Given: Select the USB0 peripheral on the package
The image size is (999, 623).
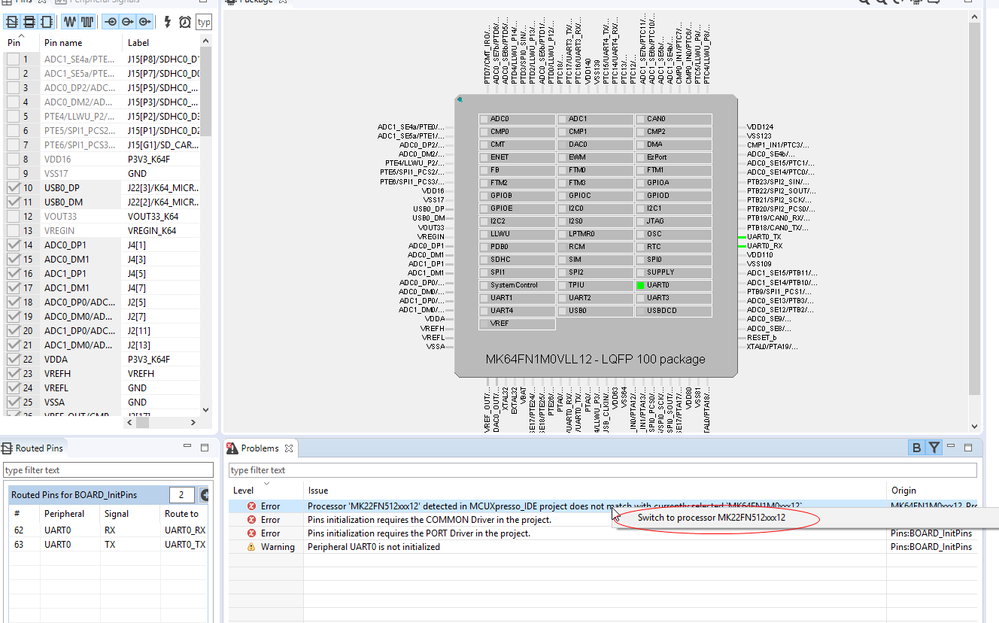Looking at the screenshot, I should point(596,311).
